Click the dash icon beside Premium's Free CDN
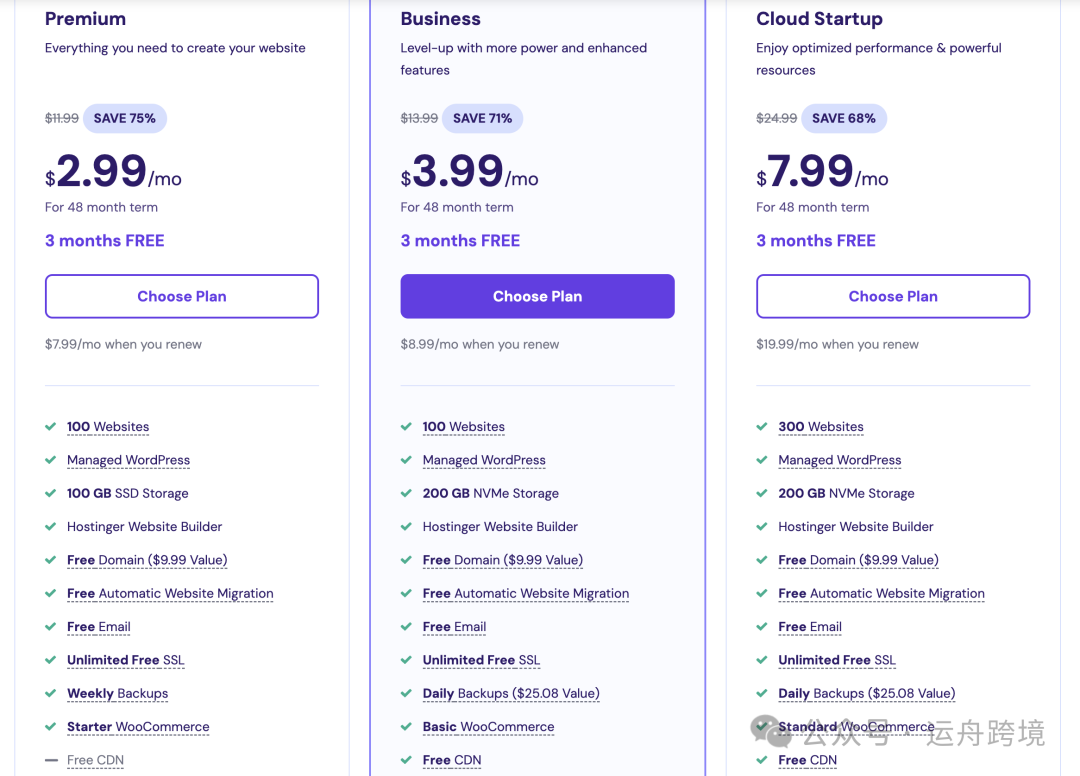The image size is (1080, 776). (x=51, y=760)
